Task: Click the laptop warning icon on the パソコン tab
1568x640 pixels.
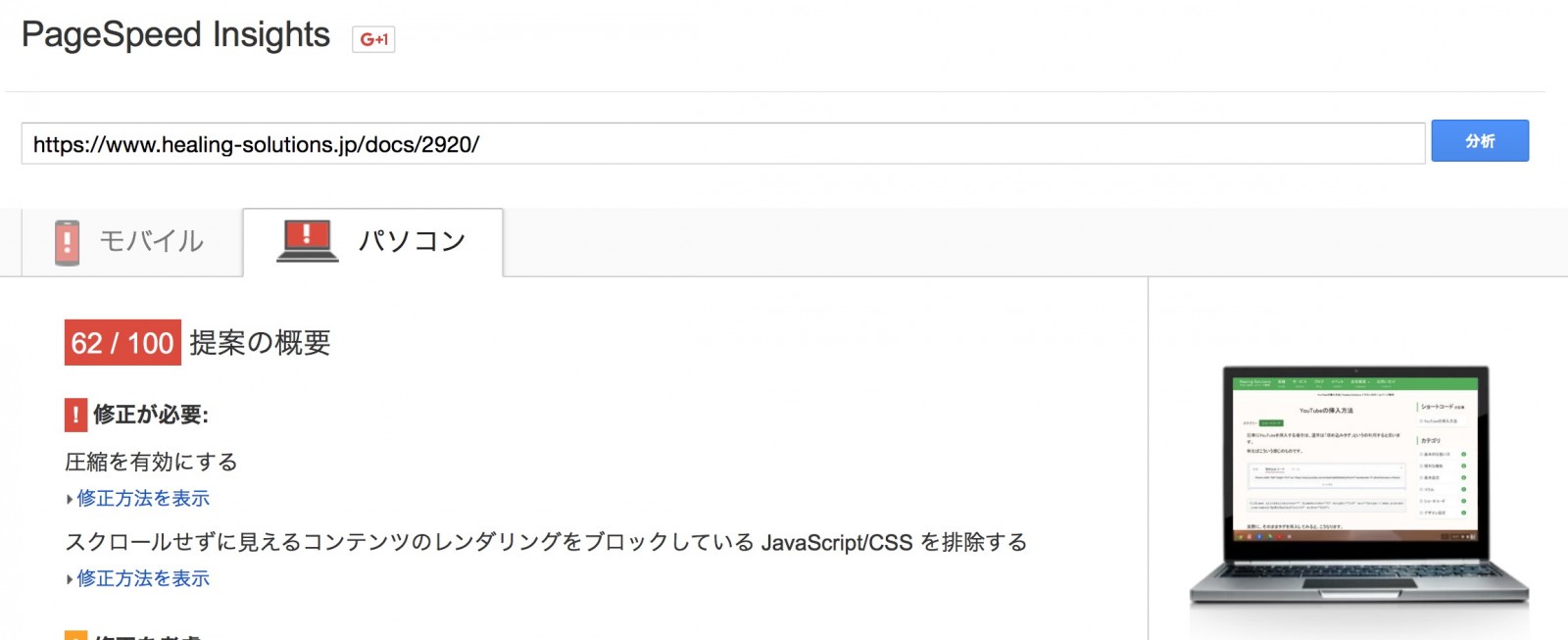Action: [x=307, y=240]
